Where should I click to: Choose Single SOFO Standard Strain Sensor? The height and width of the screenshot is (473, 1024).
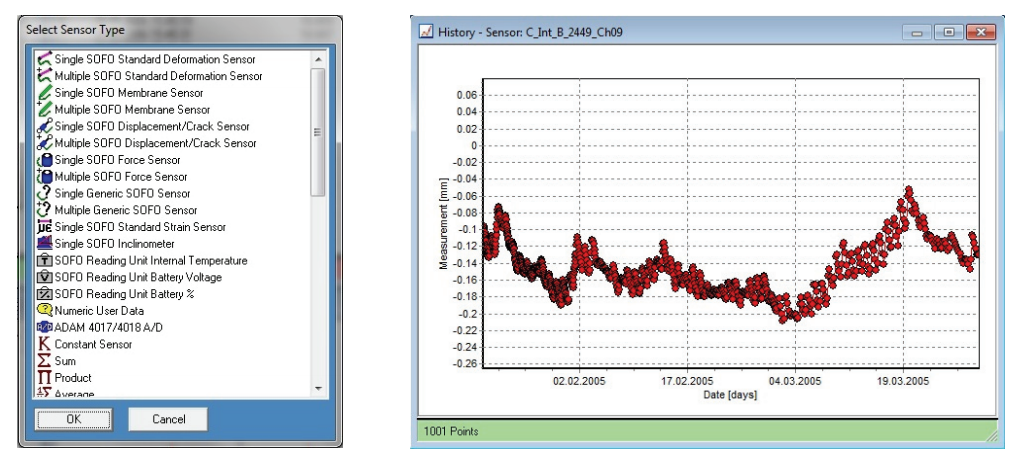[x=140, y=227]
